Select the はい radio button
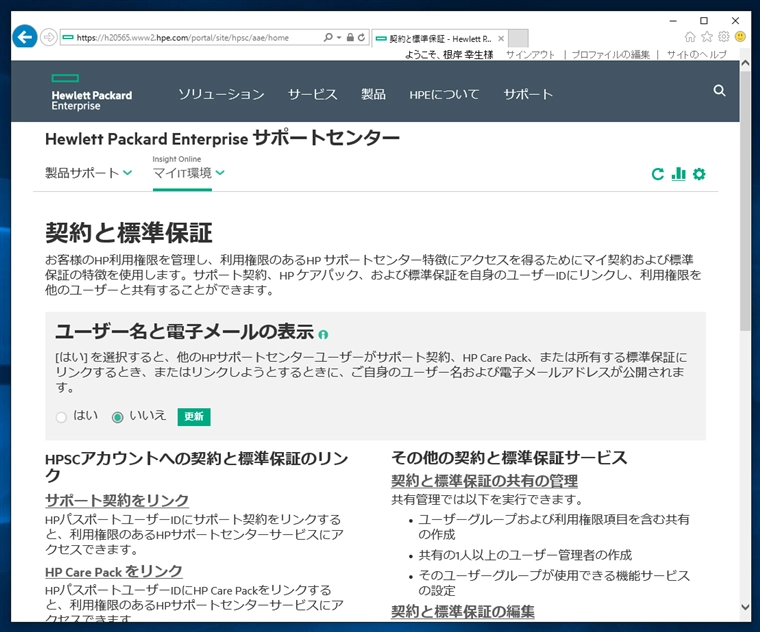 [61, 417]
